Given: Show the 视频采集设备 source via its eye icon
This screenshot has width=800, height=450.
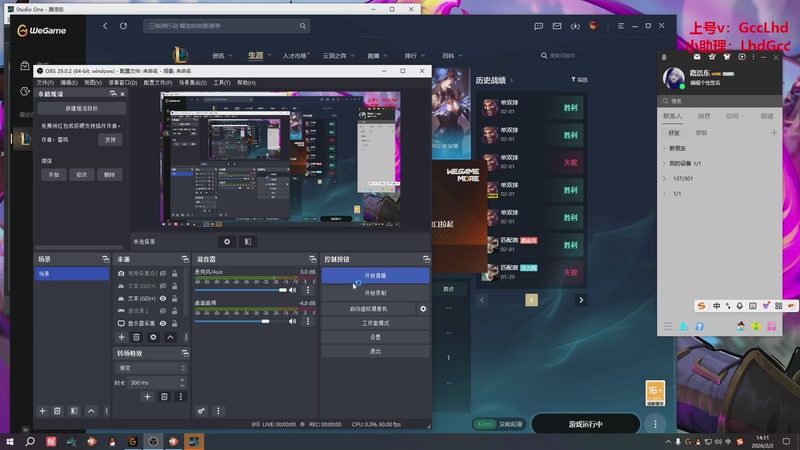Looking at the screenshot, I should click(163, 273).
